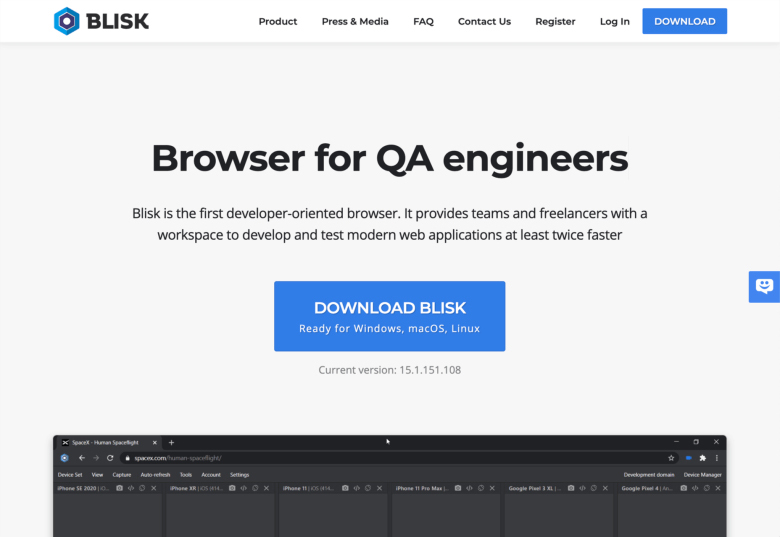Click iPhone SE 2020 rotate icon
780x537 pixels.
[142, 488]
